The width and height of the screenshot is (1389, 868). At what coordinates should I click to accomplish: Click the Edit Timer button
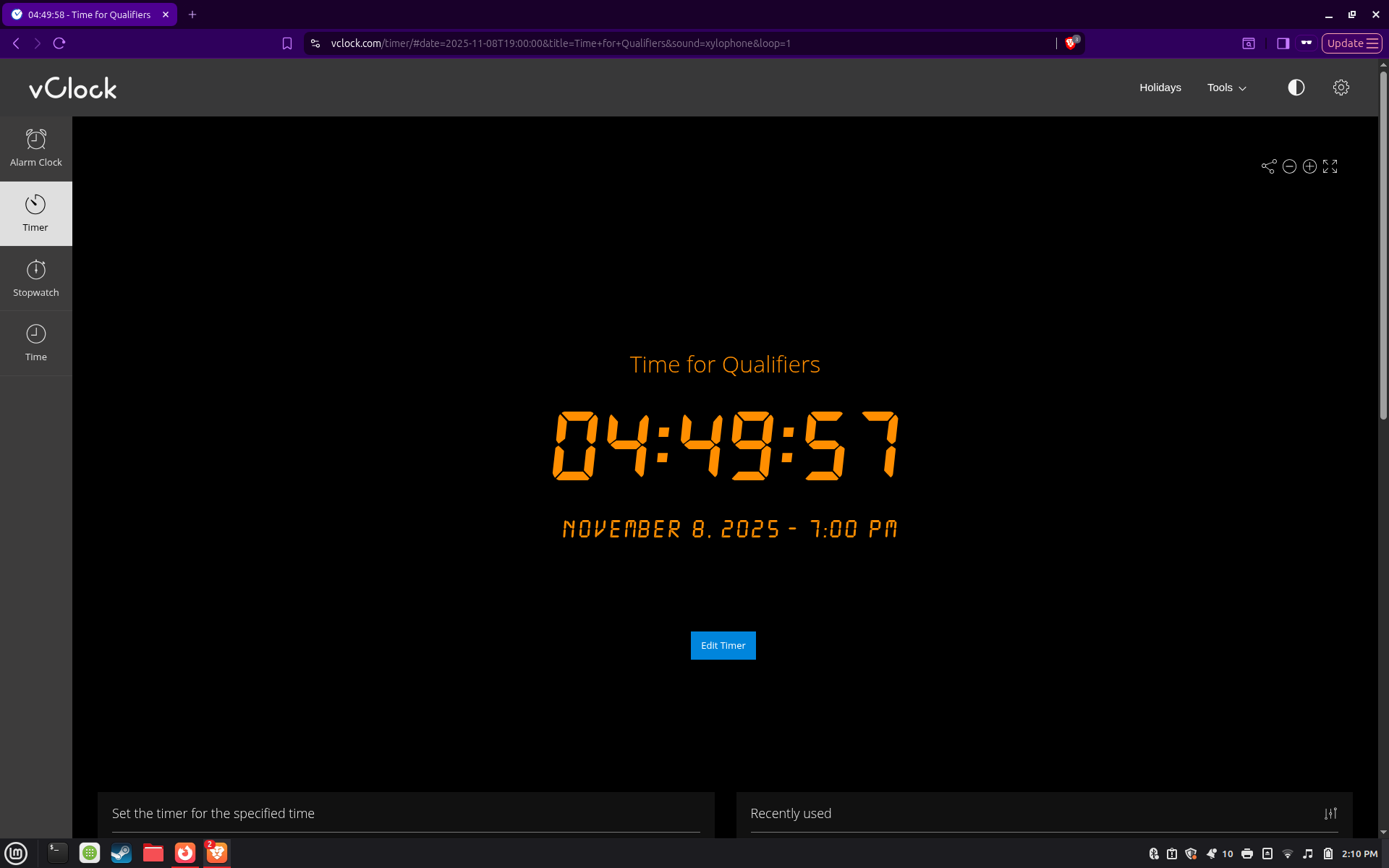click(723, 645)
